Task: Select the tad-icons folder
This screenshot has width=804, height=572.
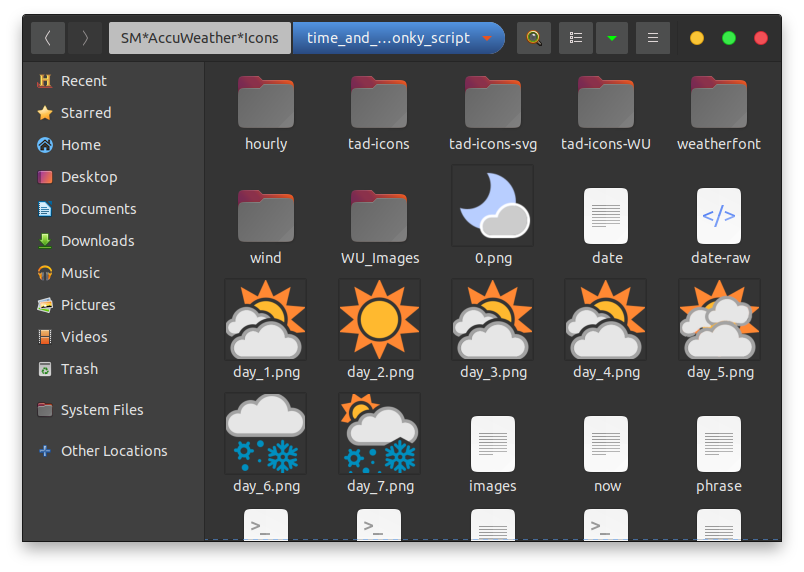Action: [379, 102]
